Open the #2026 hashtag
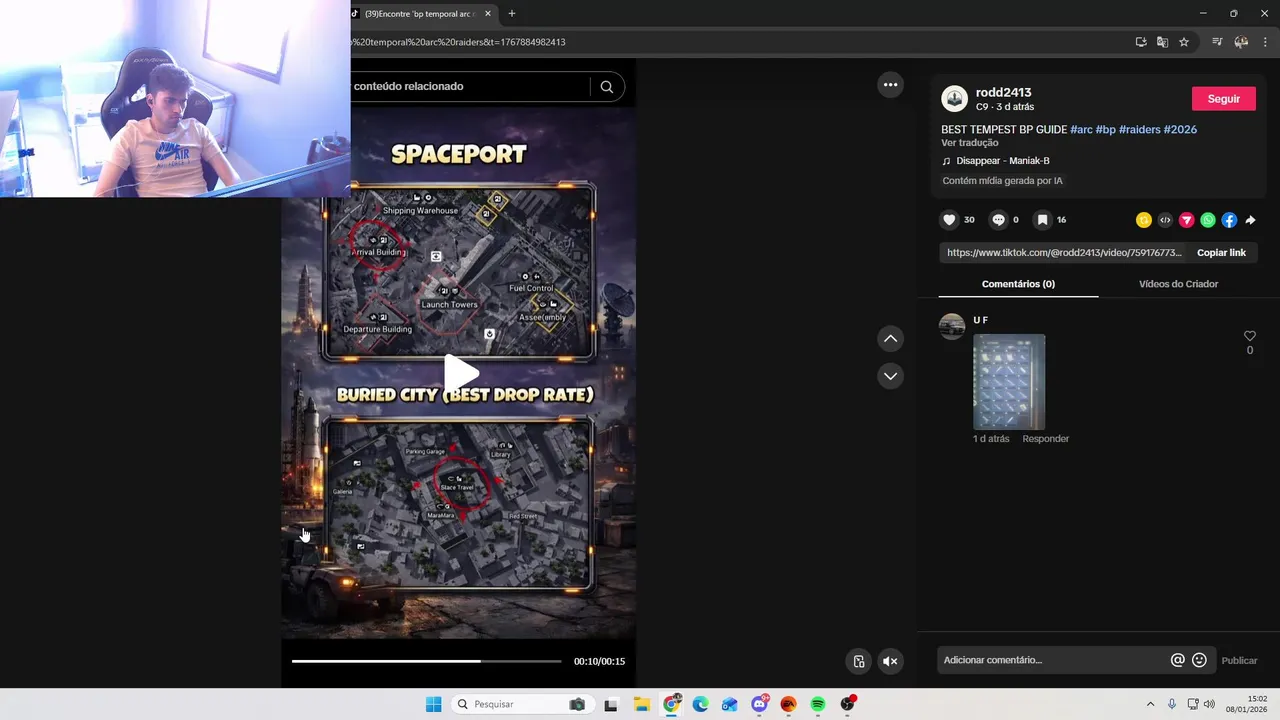 click(1180, 130)
